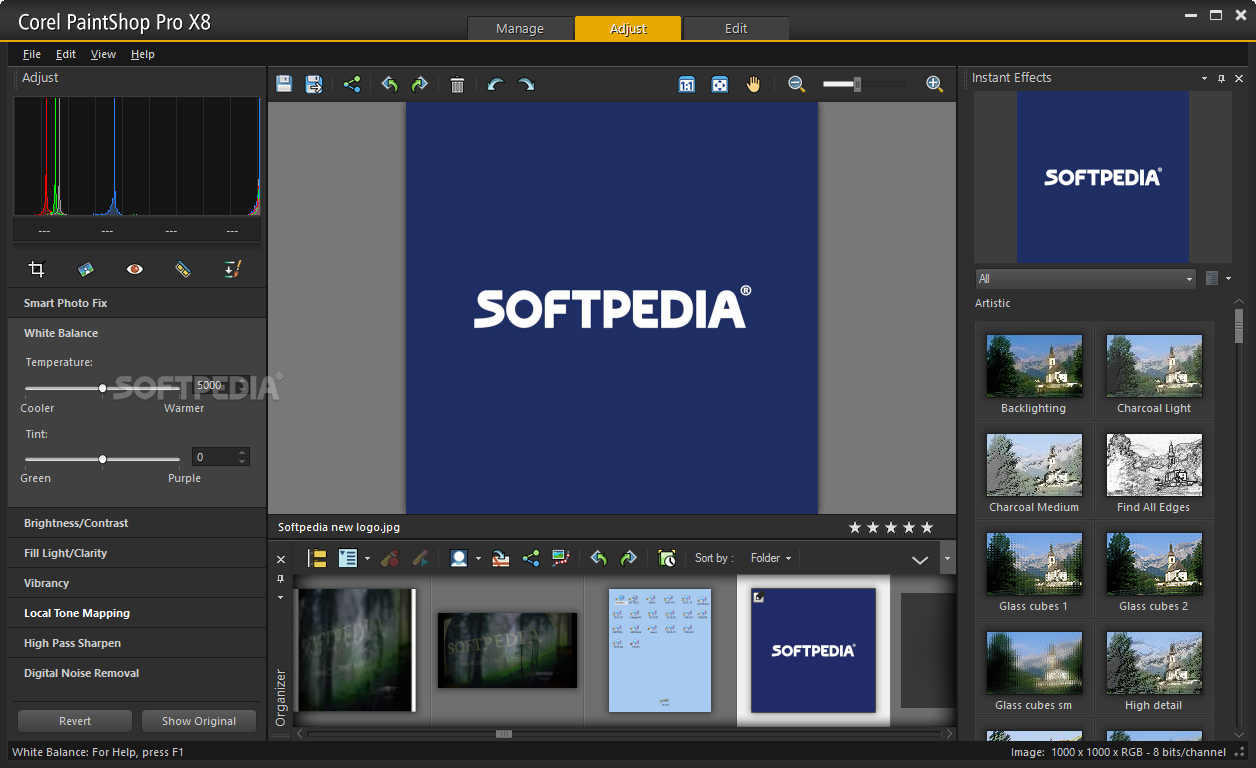The height and width of the screenshot is (768, 1256).
Task: Open the person tagging dropdown arrow
Action: click(478, 559)
